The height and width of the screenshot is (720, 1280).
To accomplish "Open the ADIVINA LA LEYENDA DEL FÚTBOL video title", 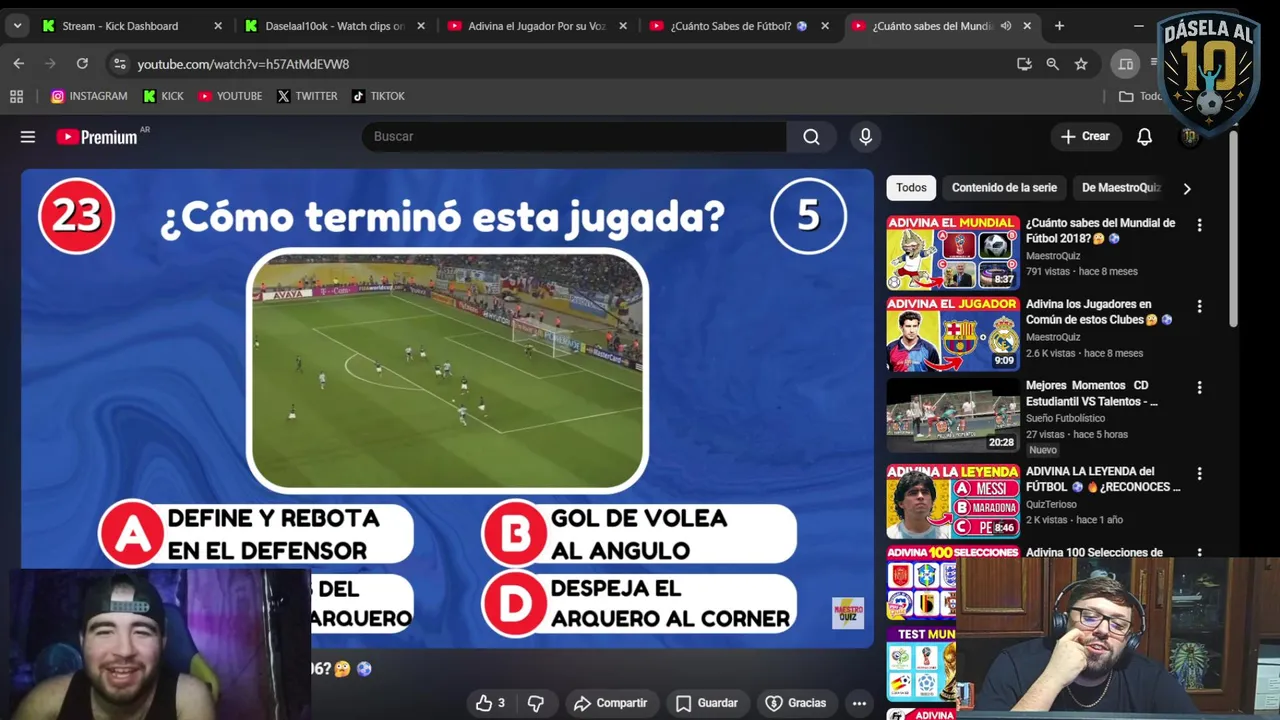I will point(1103,479).
